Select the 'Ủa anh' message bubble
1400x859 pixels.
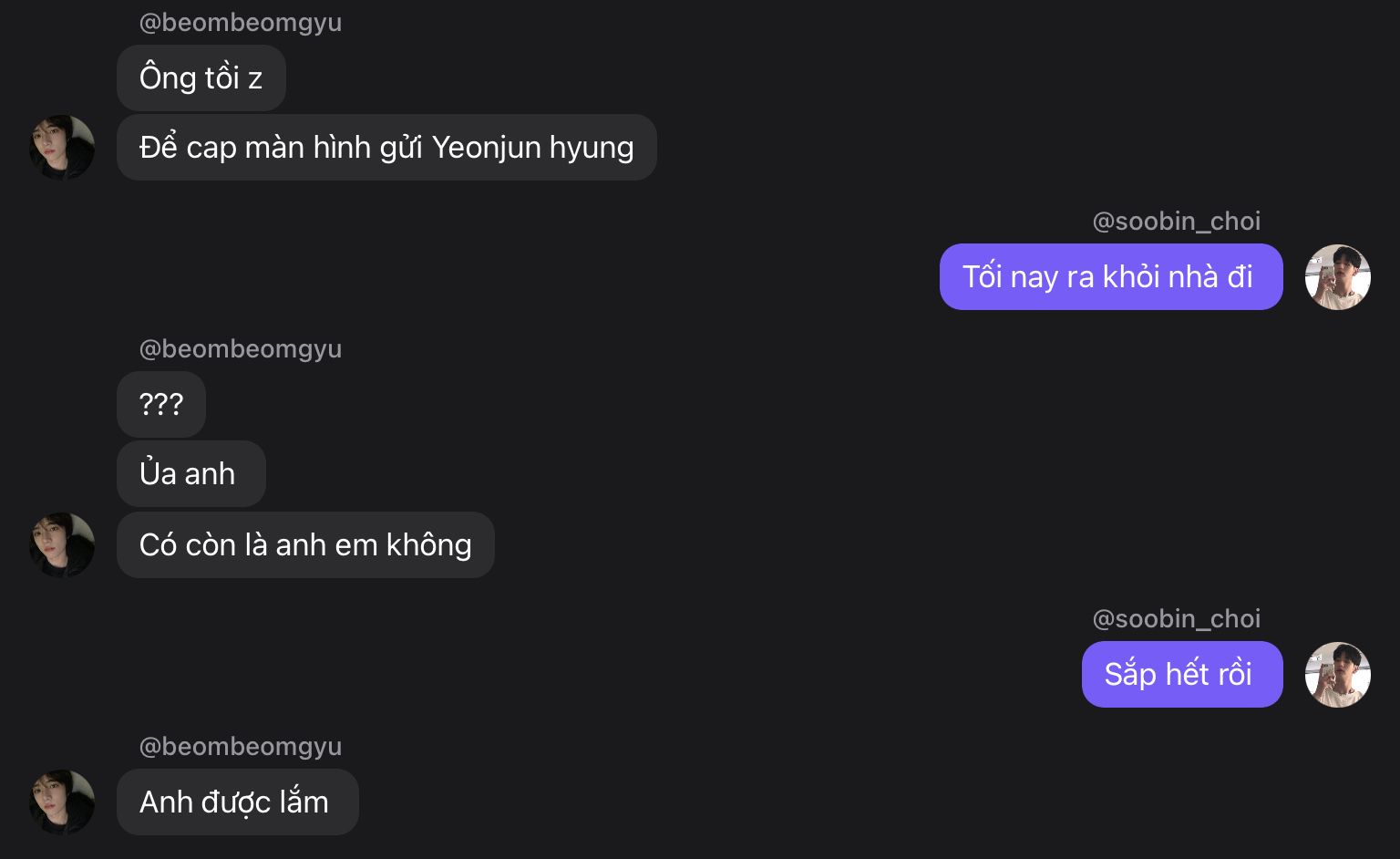coord(190,474)
